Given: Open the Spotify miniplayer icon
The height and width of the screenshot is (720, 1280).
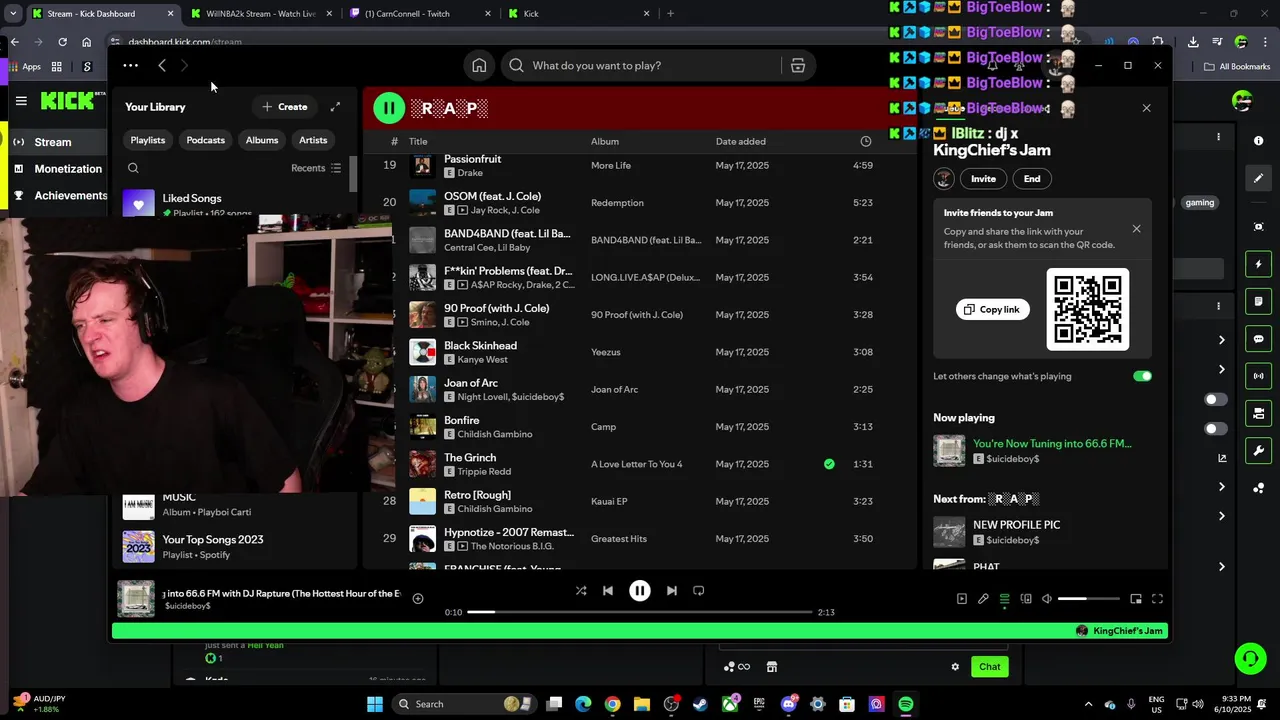Looking at the screenshot, I should 1136,599.
